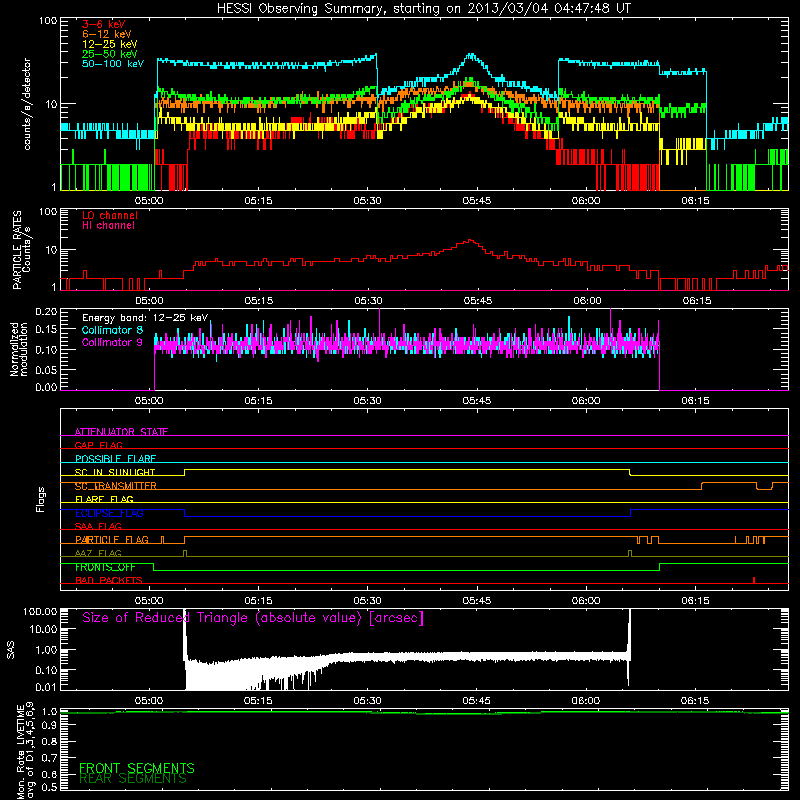
Task: Click the Normalized modulation axis label
Action: pyautogui.click(x=20, y=349)
